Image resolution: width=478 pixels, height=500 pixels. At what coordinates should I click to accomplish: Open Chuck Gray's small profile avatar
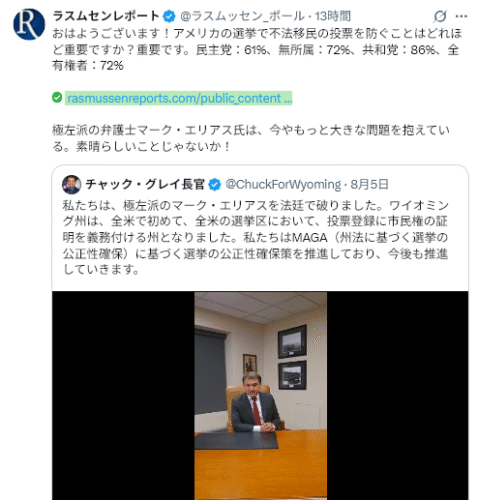point(71,184)
